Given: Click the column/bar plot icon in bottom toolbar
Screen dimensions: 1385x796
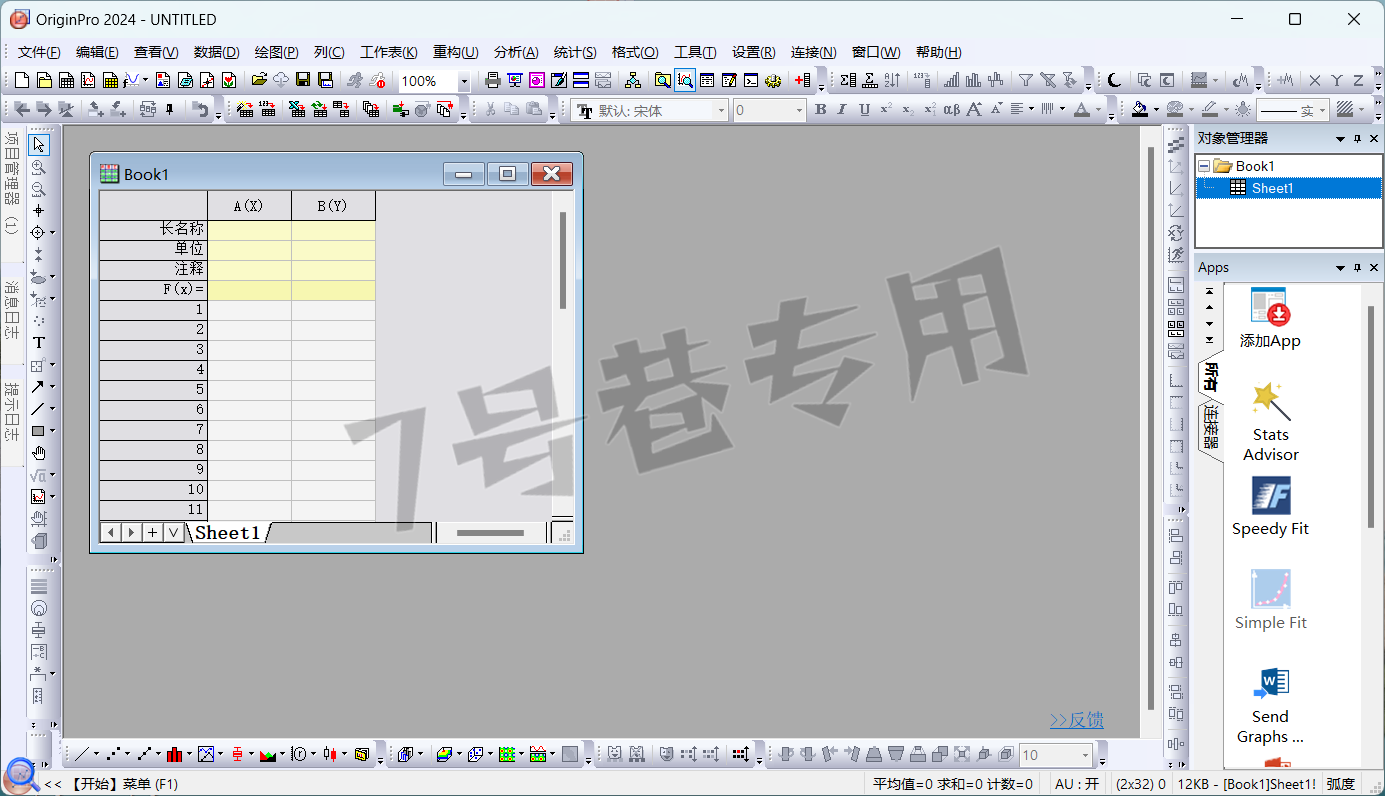Looking at the screenshot, I should click(175, 755).
